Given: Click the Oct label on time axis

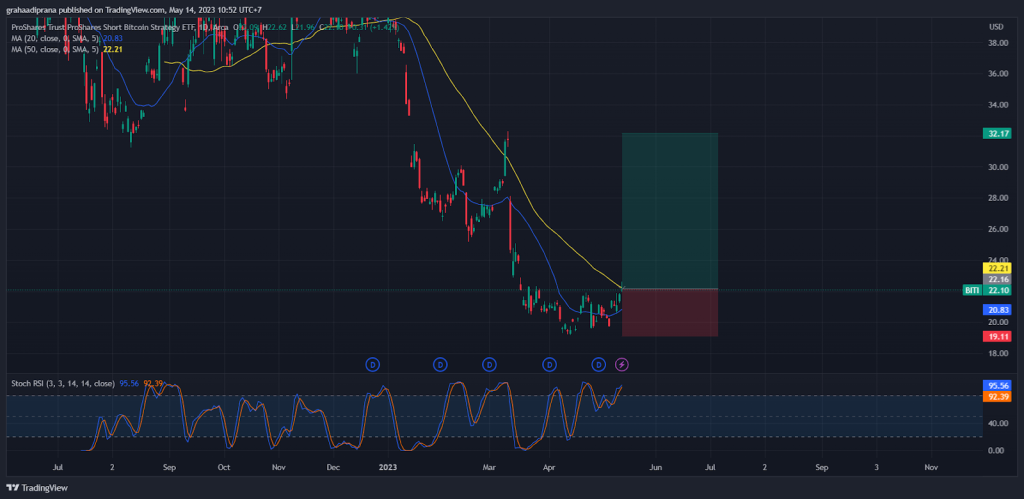Looking at the screenshot, I should tap(224, 468).
